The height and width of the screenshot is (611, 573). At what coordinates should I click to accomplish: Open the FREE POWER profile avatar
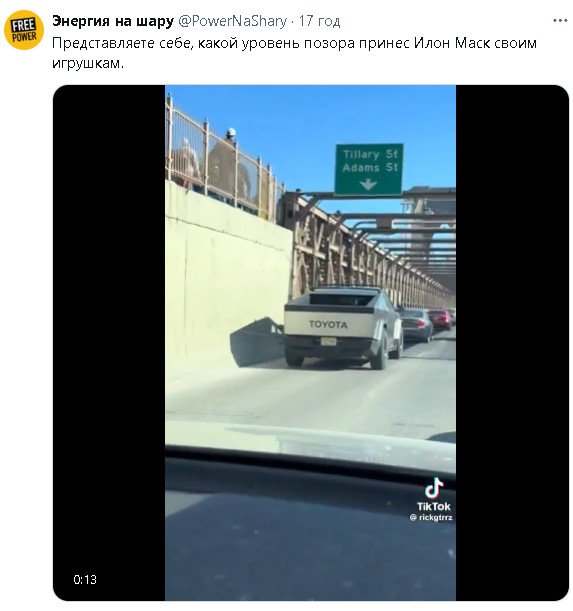(24, 30)
